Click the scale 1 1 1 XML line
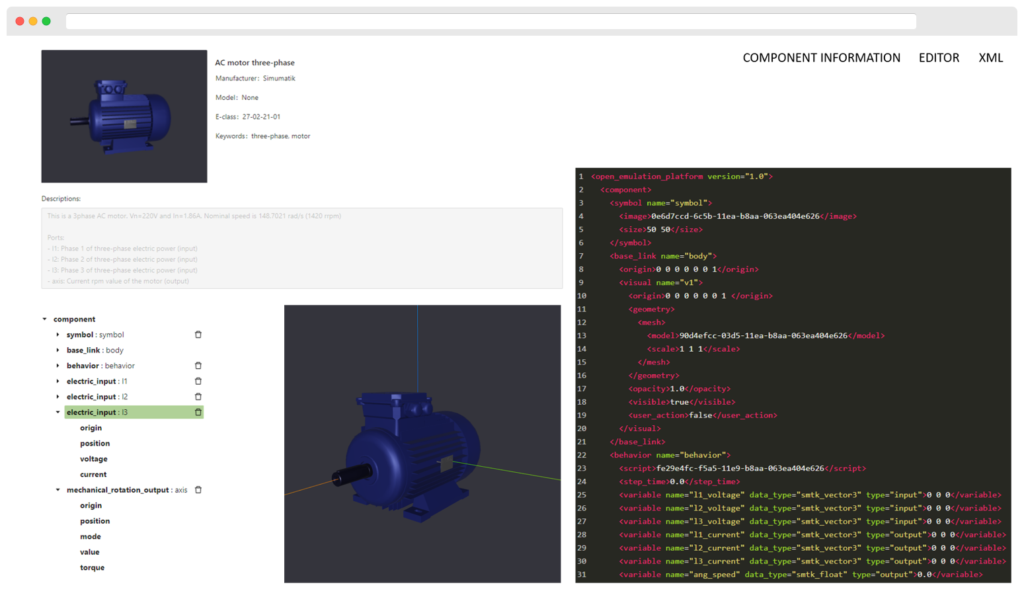This screenshot has height=607, width=1024. pos(694,349)
